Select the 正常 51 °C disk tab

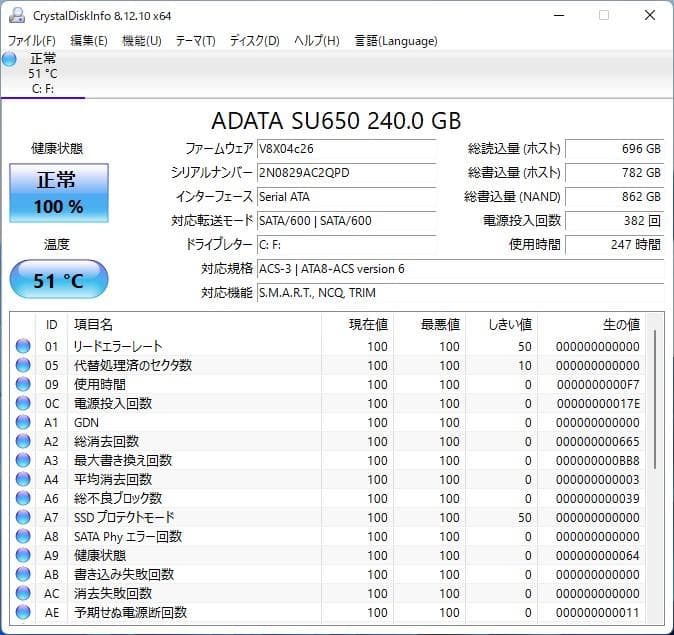click(43, 74)
